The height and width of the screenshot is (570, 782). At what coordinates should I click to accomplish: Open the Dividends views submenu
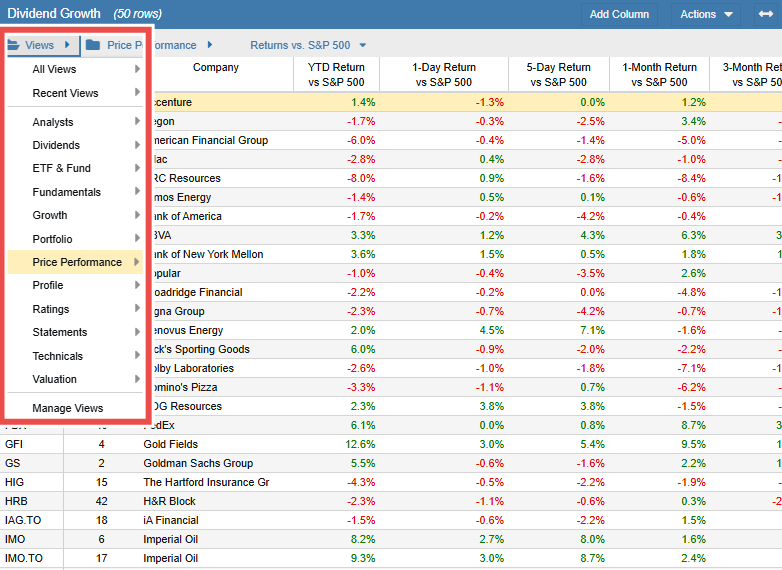pos(75,145)
